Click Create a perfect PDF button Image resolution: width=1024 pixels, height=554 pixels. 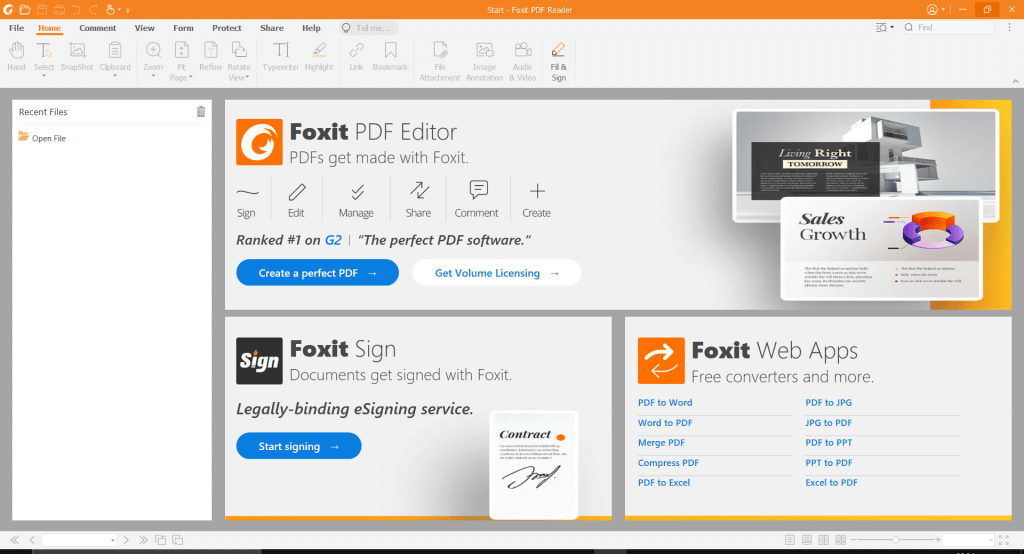pos(317,273)
